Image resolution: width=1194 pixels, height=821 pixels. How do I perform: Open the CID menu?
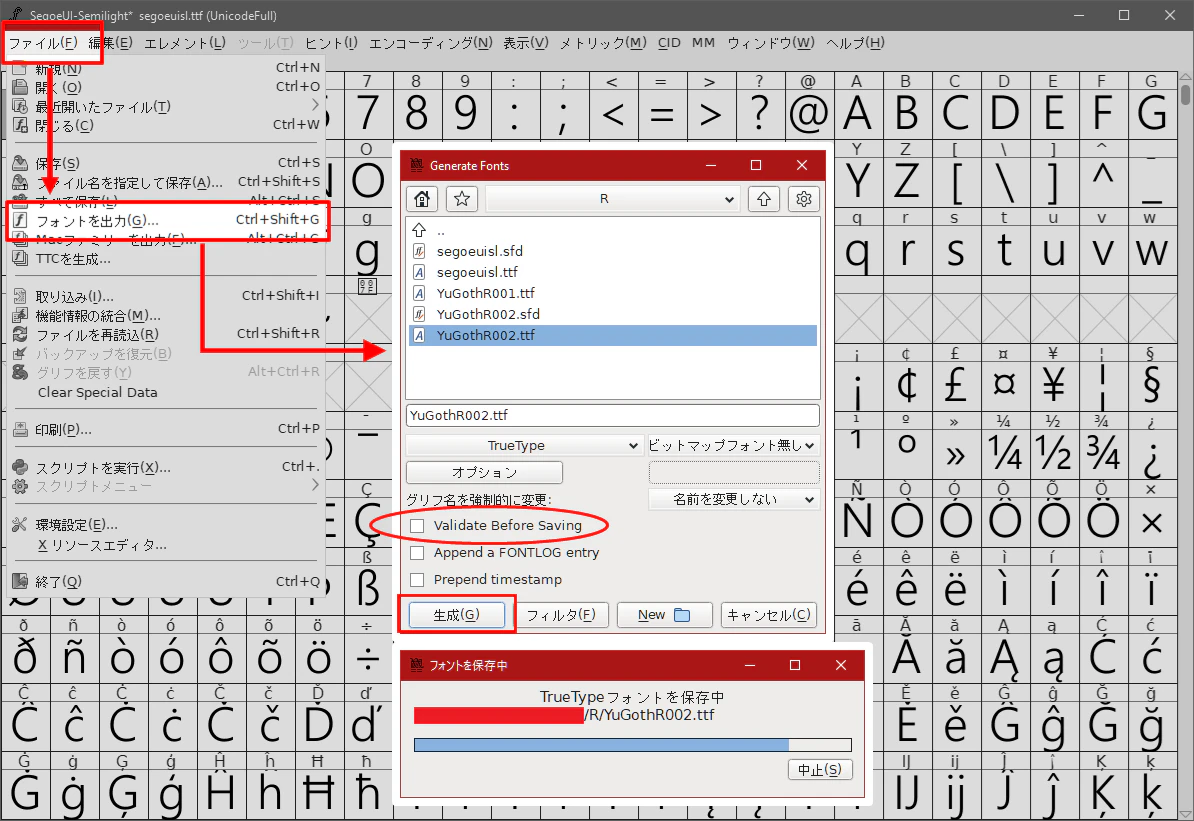coord(669,43)
